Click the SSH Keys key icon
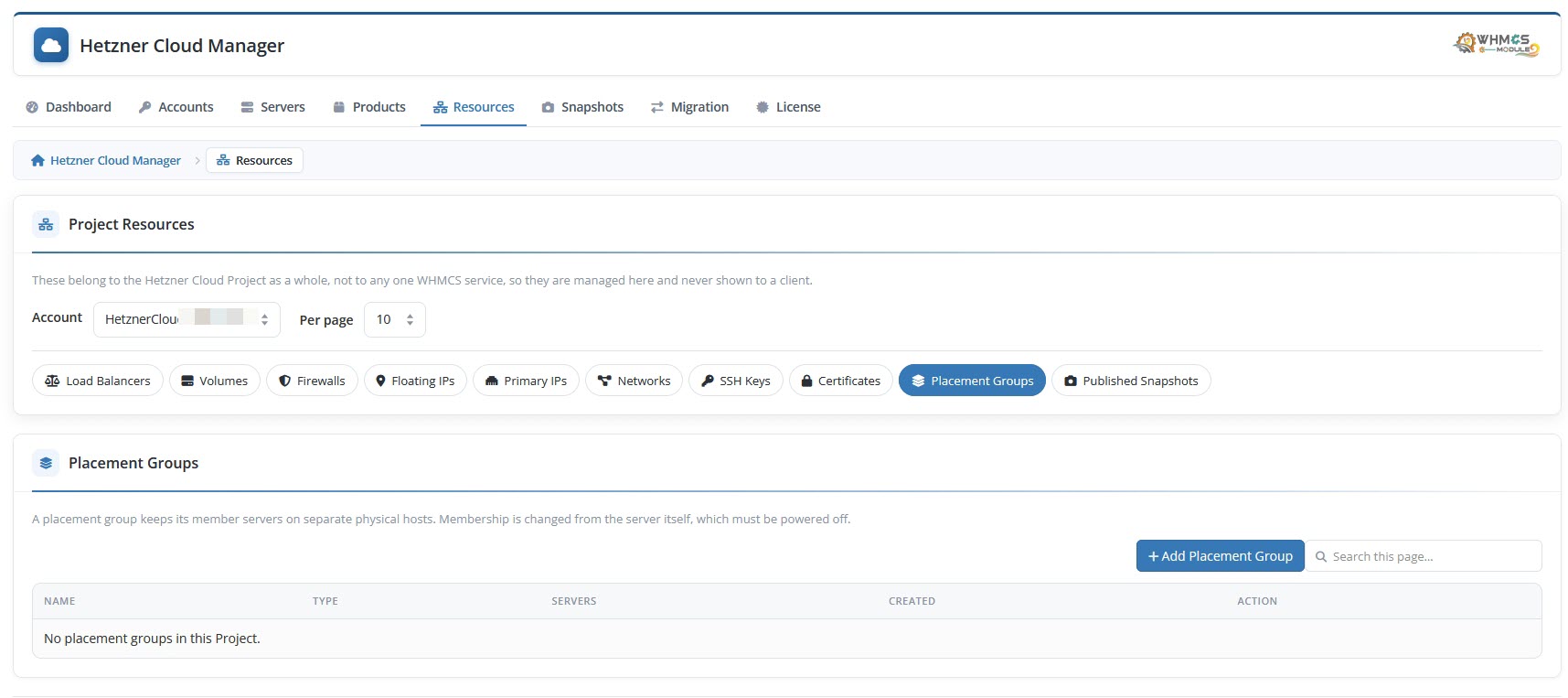 708,381
